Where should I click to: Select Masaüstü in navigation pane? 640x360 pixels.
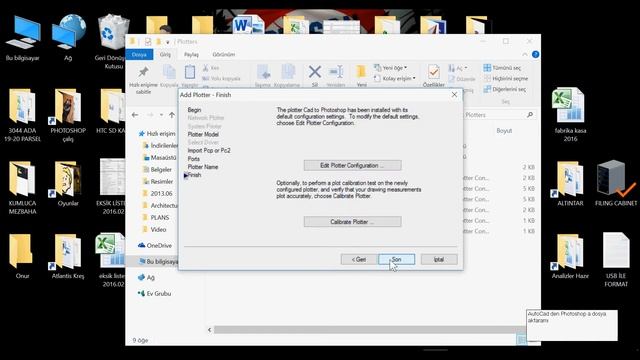160,158
